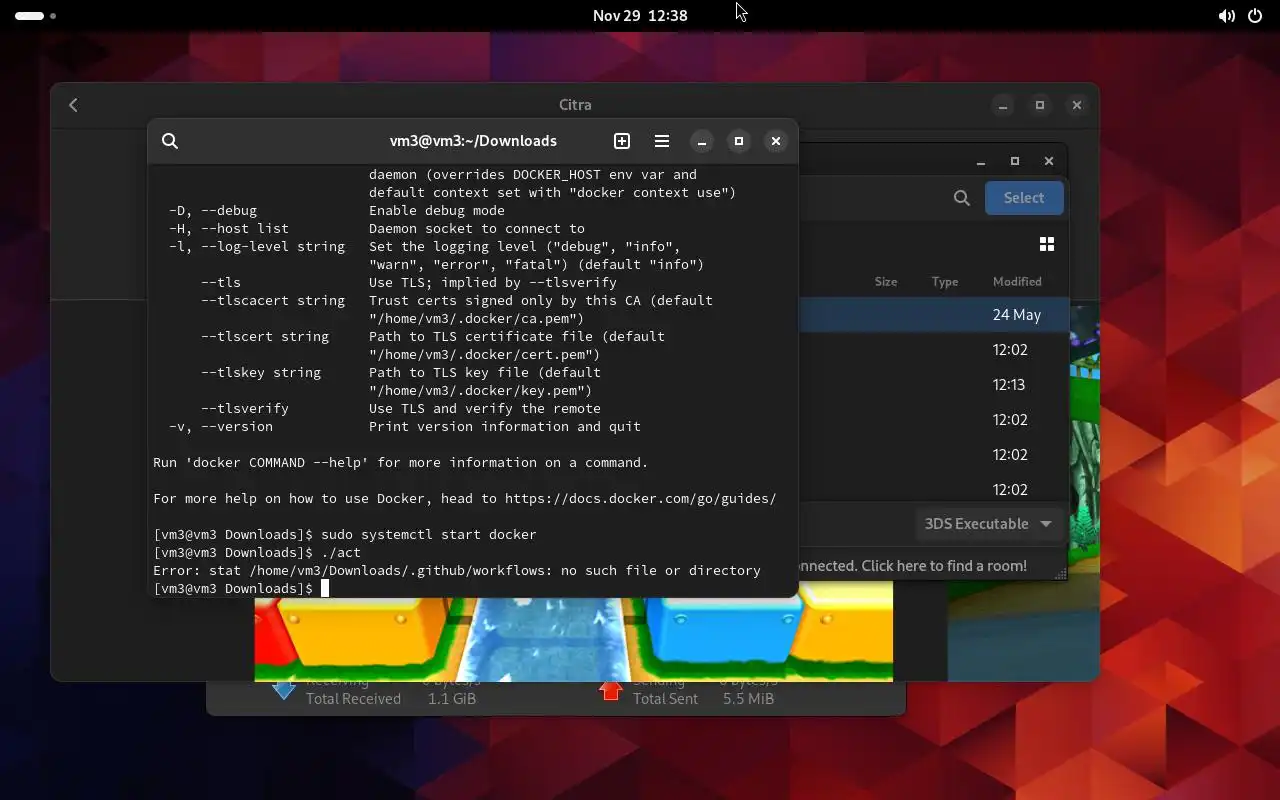Screen dimensions: 1280x800
Task: Open a new terminal tab
Action: coord(622,141)
